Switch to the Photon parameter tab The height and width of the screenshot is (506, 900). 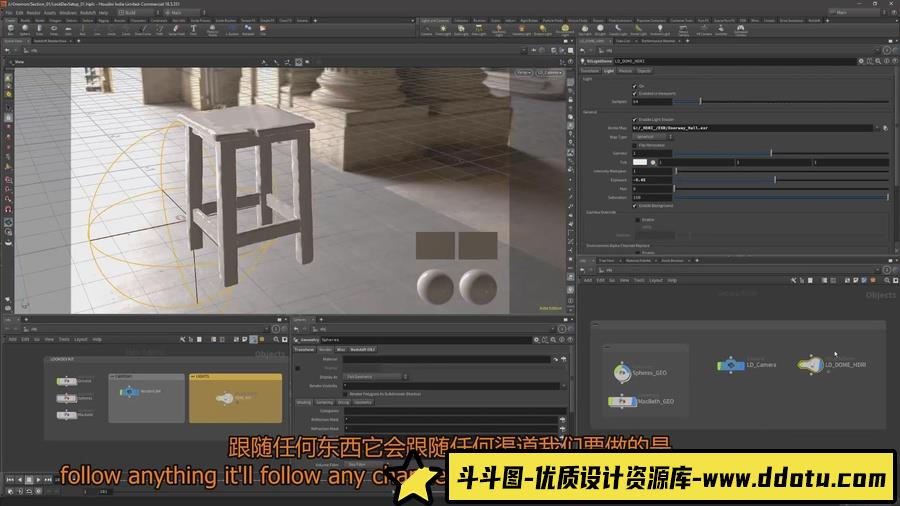(x=625, y=71)
